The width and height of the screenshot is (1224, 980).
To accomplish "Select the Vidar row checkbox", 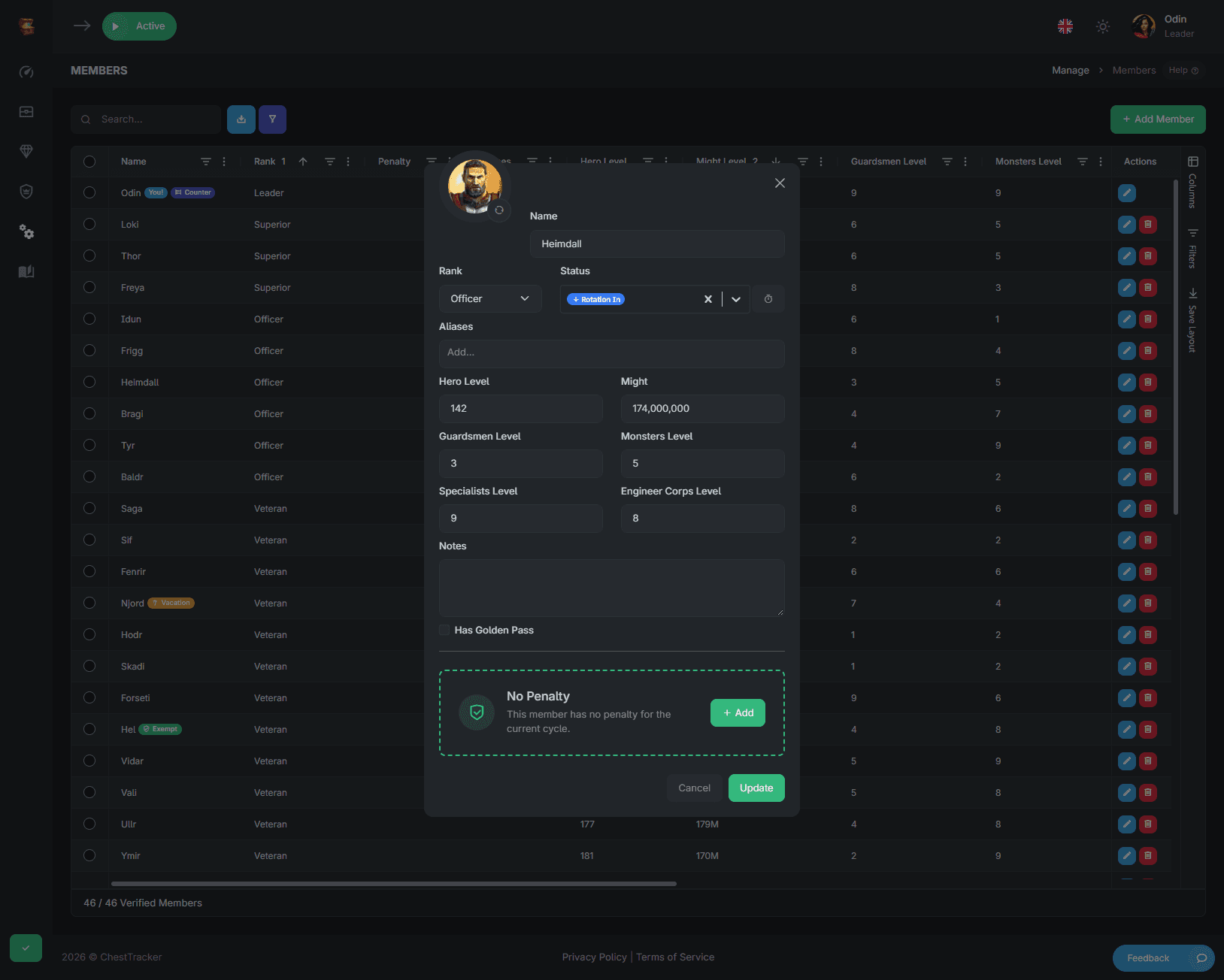I will coord(89,761).
